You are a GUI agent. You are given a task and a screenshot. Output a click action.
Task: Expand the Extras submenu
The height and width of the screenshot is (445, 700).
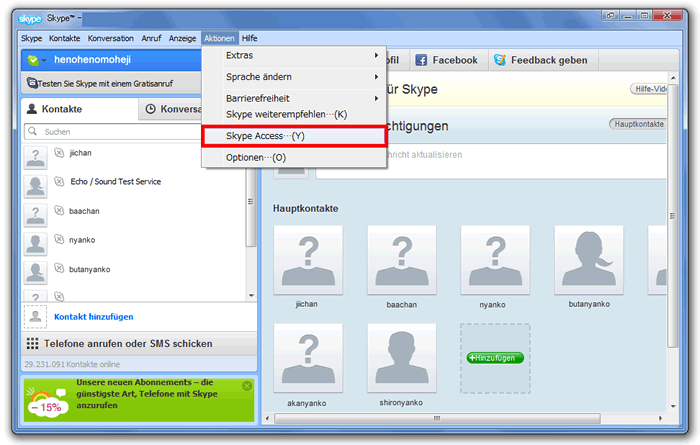pyautogui.click(x=294, y=55)
